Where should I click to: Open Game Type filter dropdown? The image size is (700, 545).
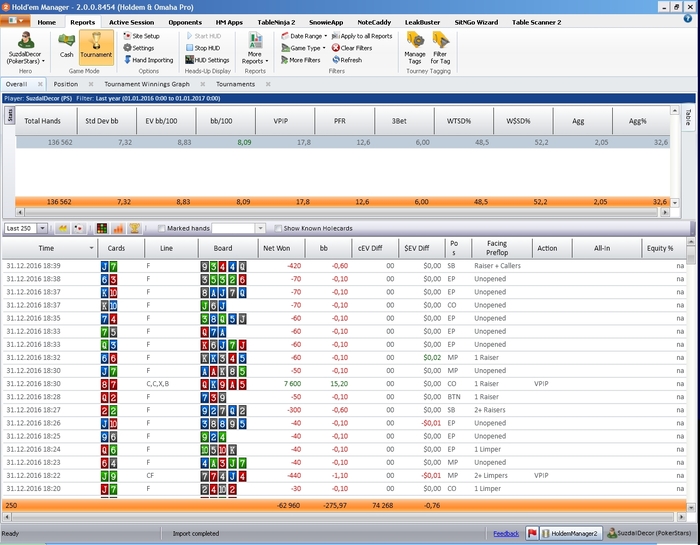[x=303, y=48]
